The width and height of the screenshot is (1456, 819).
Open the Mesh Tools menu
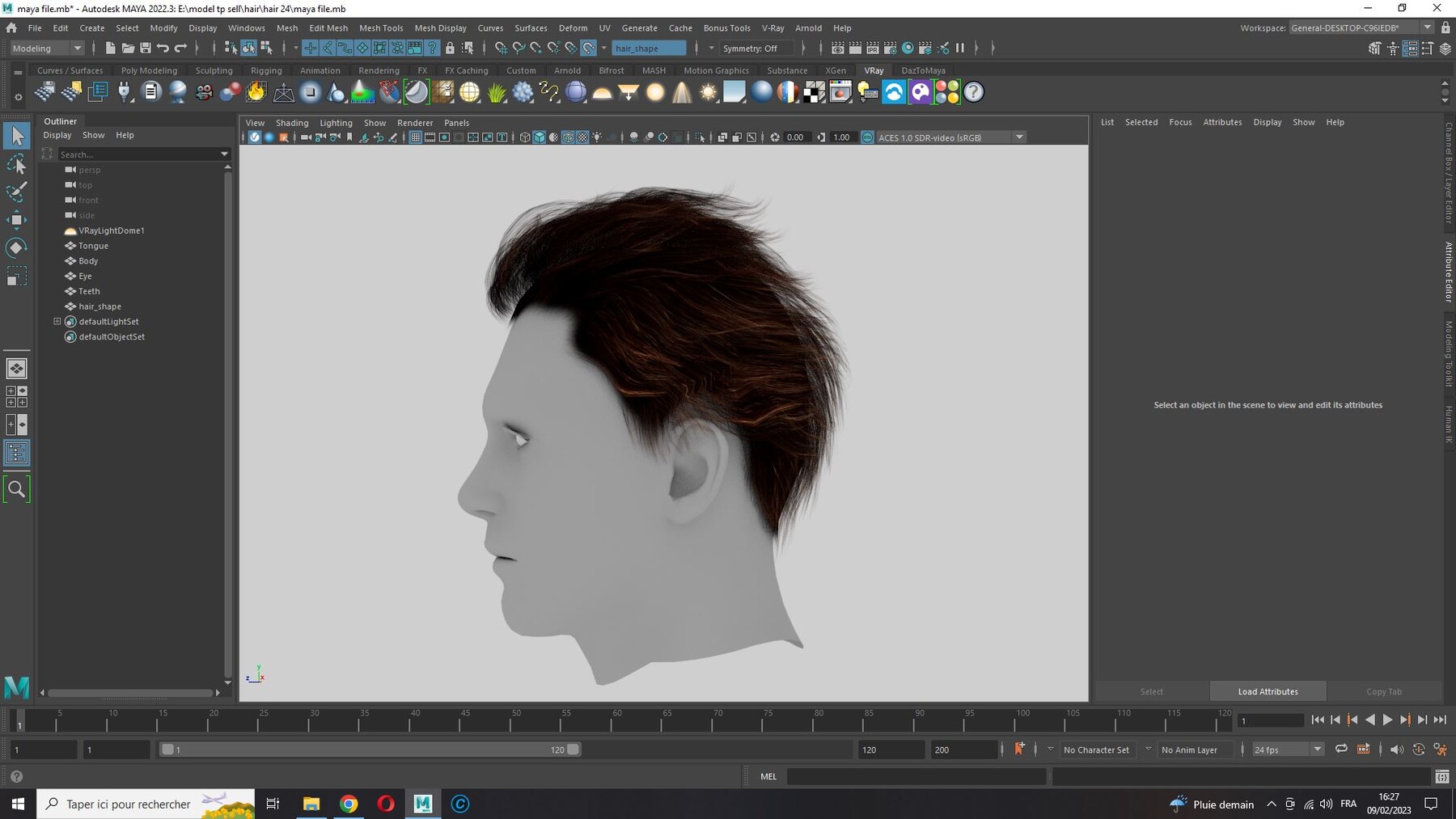pyautogui.click(x=381, y=27)
